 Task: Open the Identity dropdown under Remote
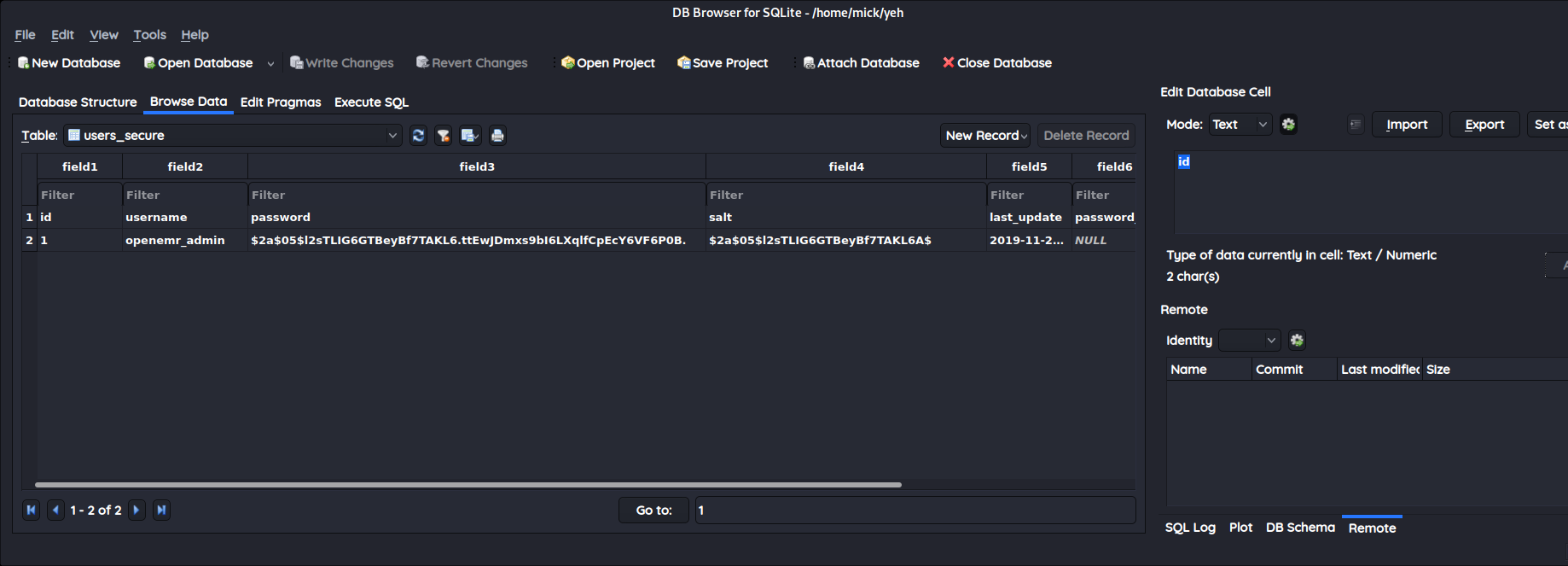click(1250, 341)
